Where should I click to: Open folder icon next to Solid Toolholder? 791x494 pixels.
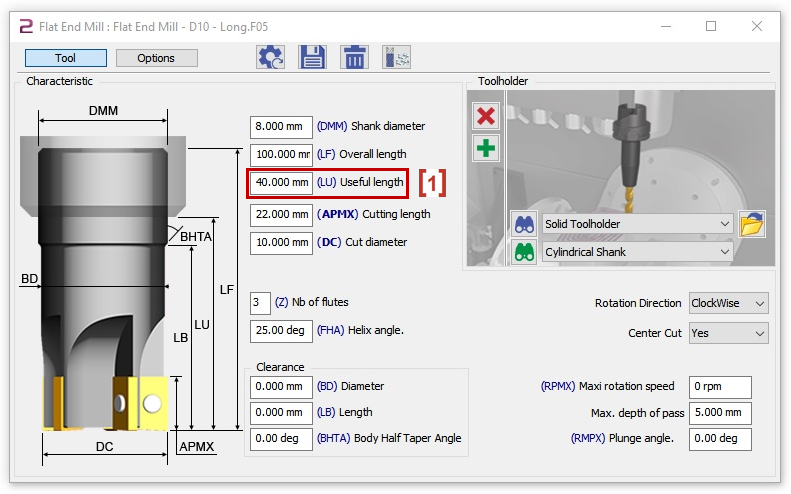coord(752,224)
